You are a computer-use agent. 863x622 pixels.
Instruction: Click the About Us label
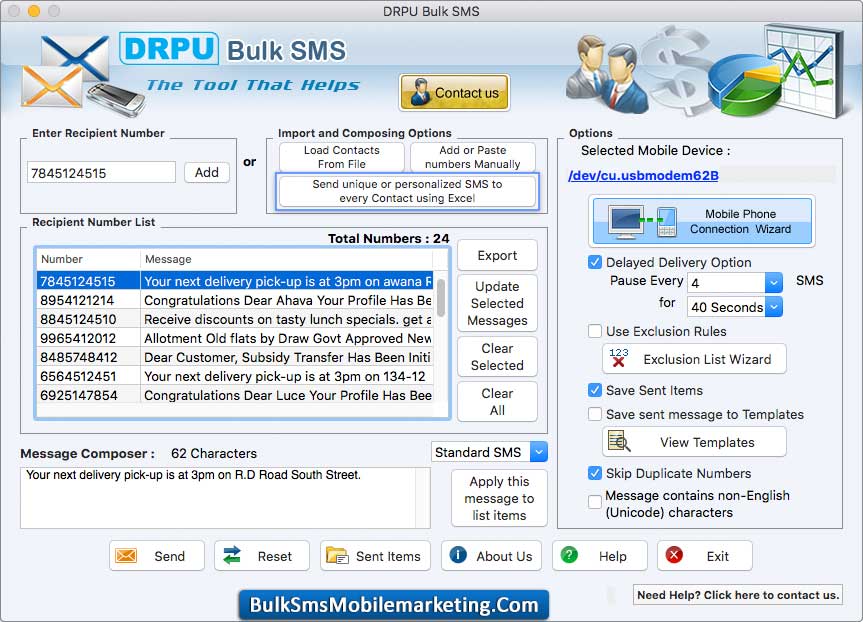point(504,556)
